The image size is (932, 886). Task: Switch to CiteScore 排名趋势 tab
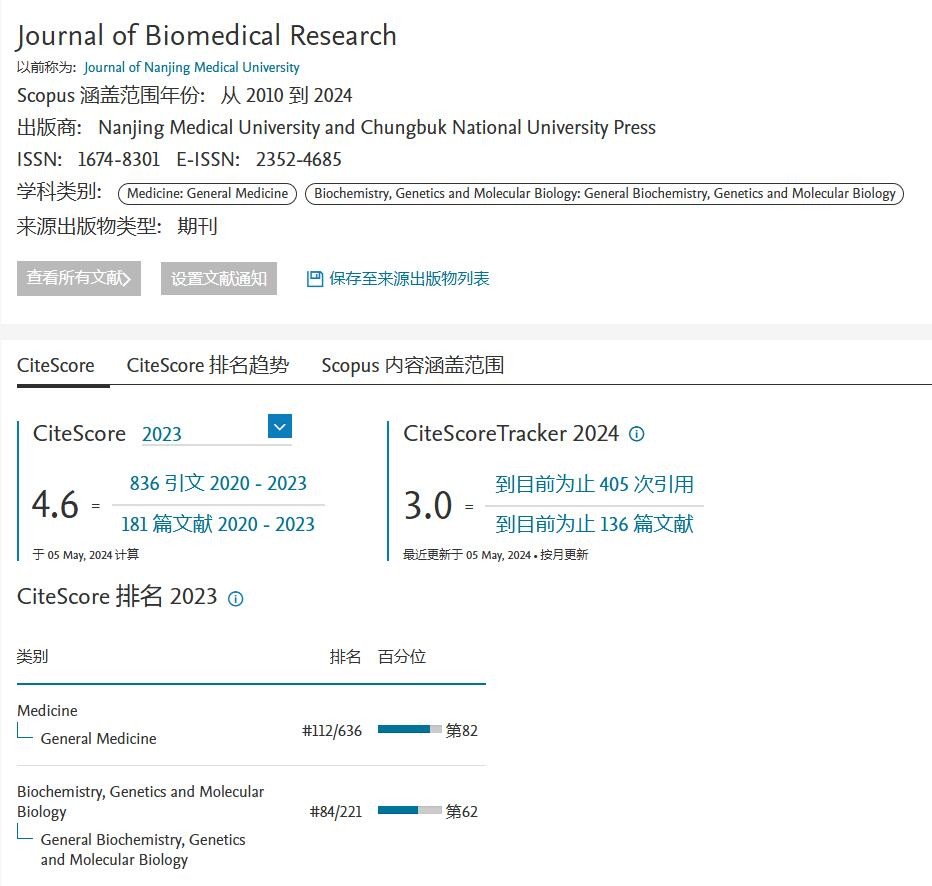click(x=207, y=365)
